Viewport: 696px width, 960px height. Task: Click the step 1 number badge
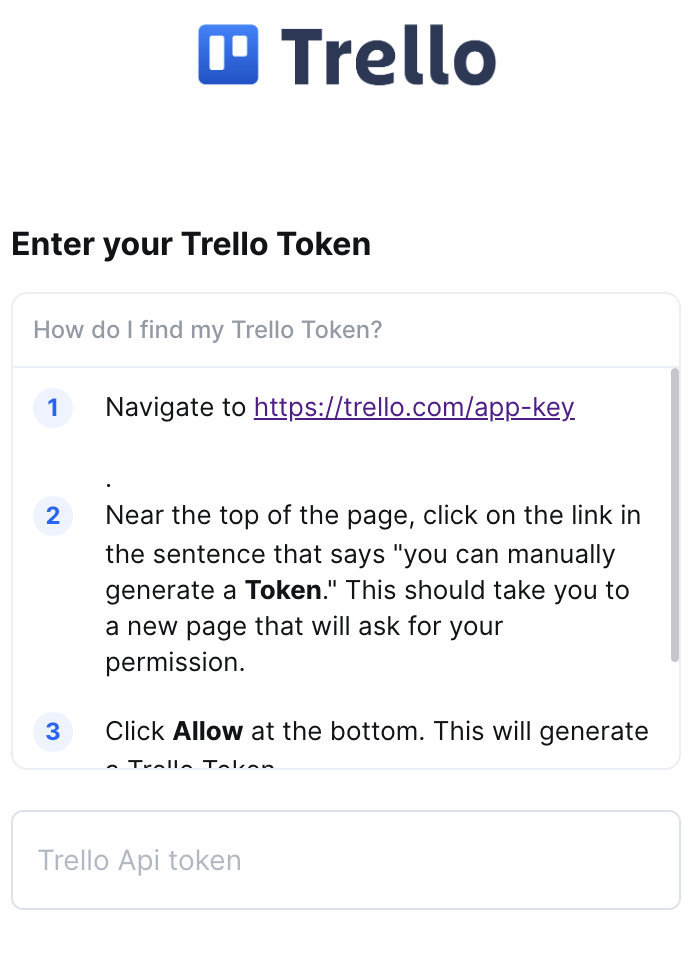pyautogui.click(x=53, y=408)
